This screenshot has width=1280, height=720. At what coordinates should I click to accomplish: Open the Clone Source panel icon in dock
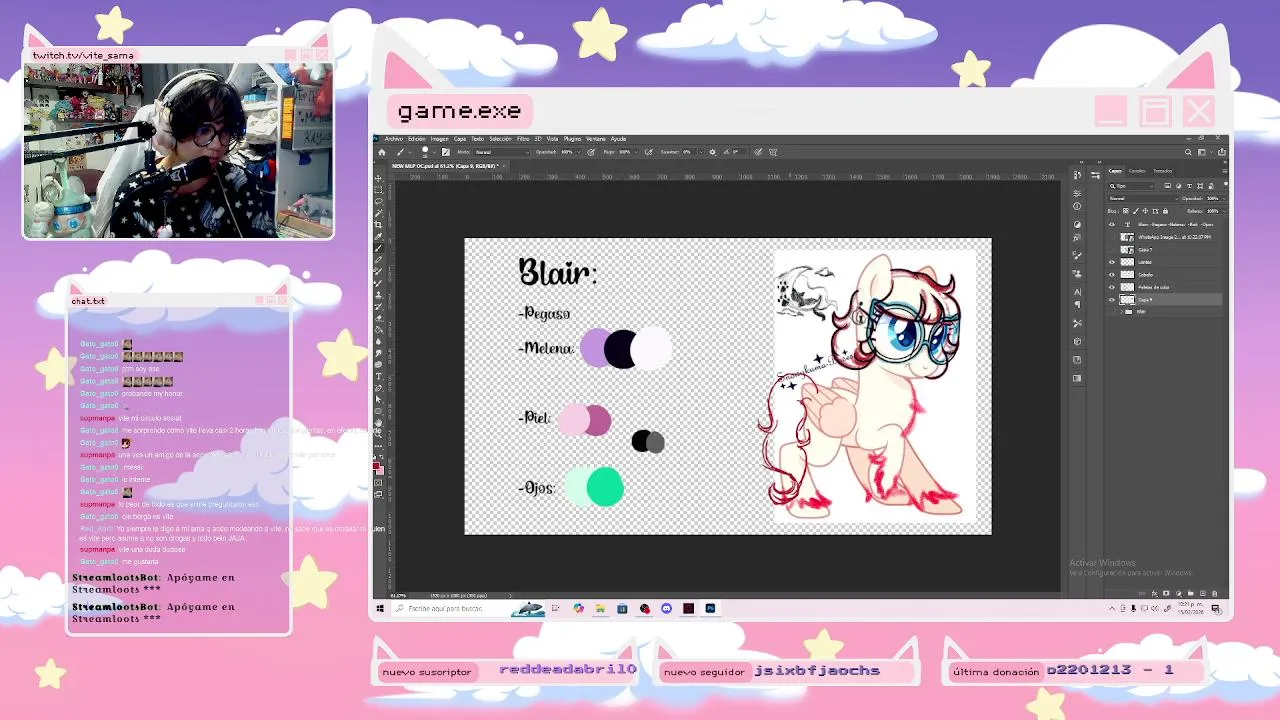click(x=1077, y=273)
